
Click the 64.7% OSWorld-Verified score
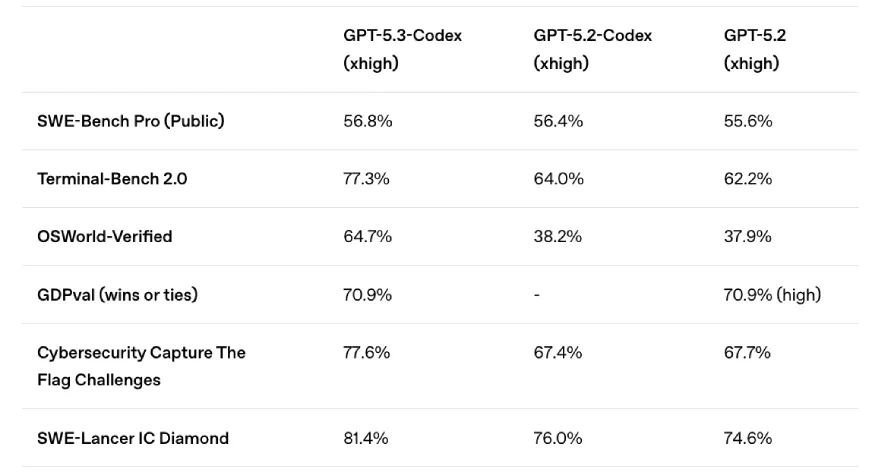coord(367,236)
